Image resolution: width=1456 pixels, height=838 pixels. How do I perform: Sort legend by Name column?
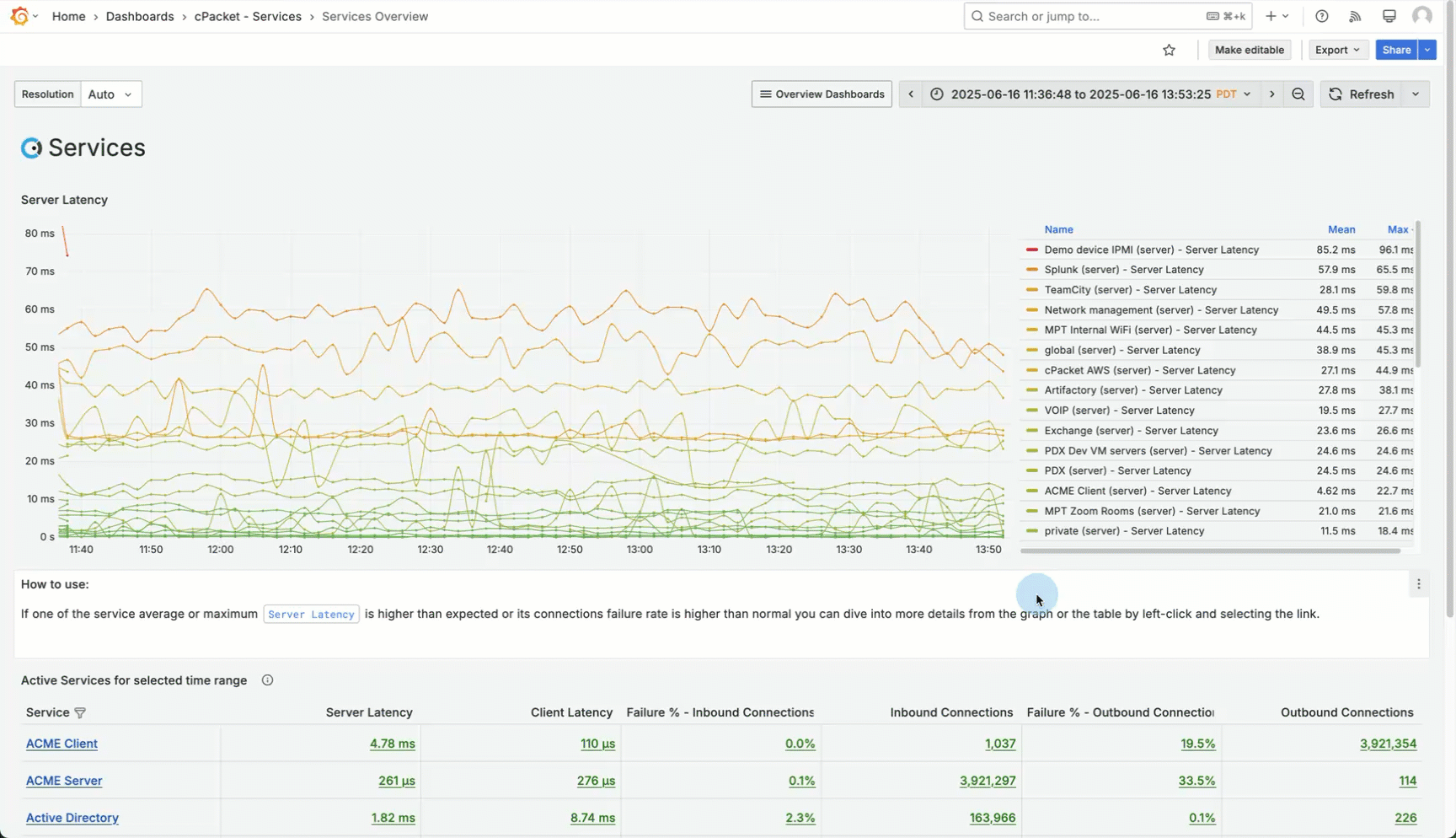point(1058,229)
